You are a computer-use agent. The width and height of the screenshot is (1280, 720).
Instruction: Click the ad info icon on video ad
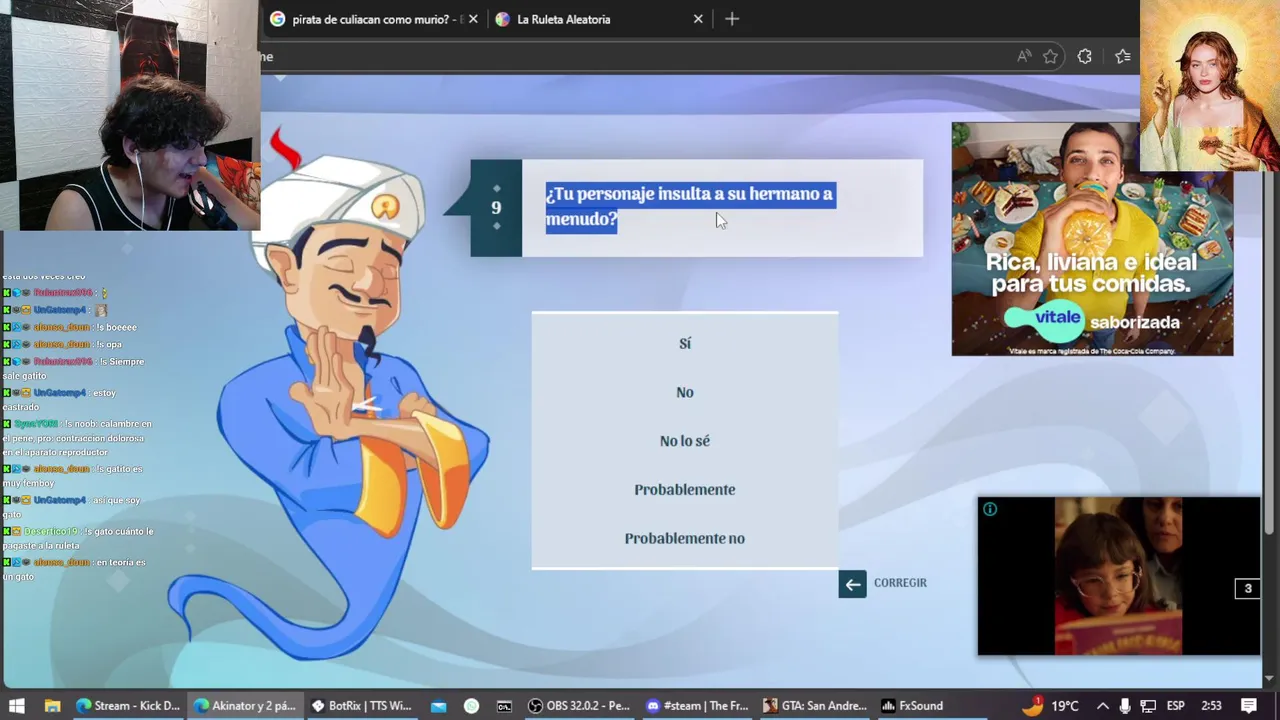pyautogui.click(x=990, y=510)
